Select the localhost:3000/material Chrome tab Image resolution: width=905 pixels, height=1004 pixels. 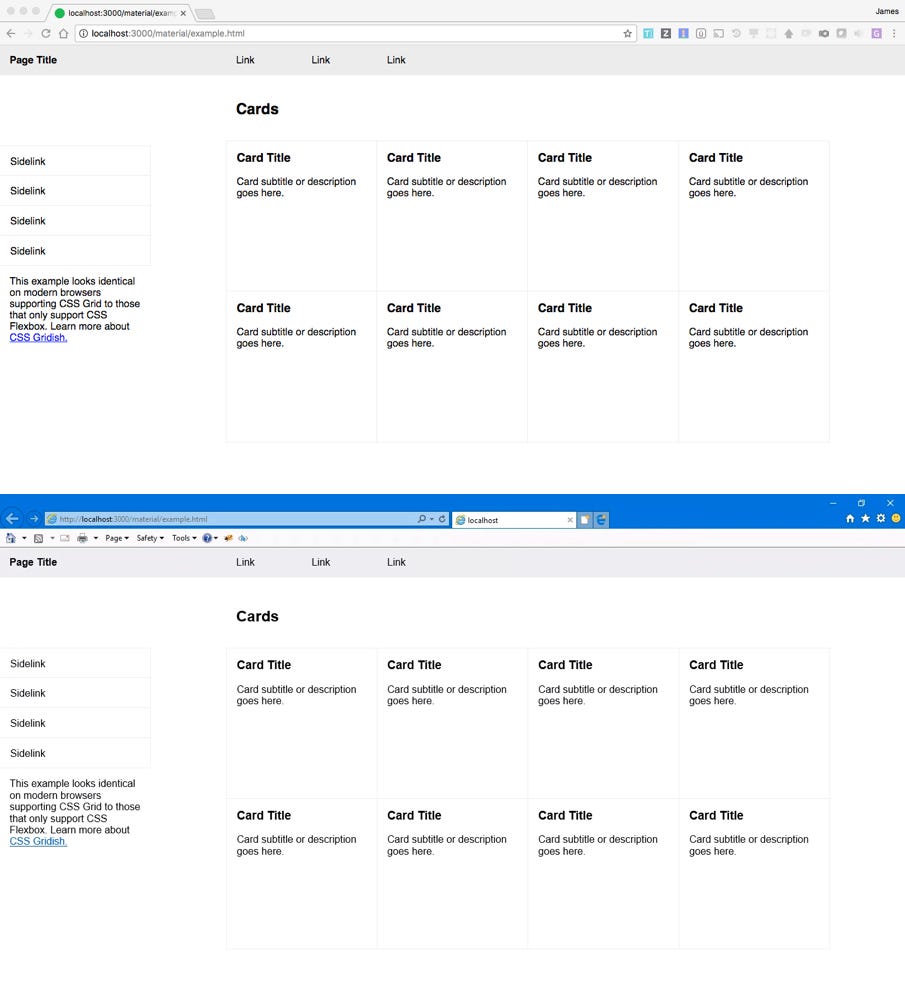[118, 13]
